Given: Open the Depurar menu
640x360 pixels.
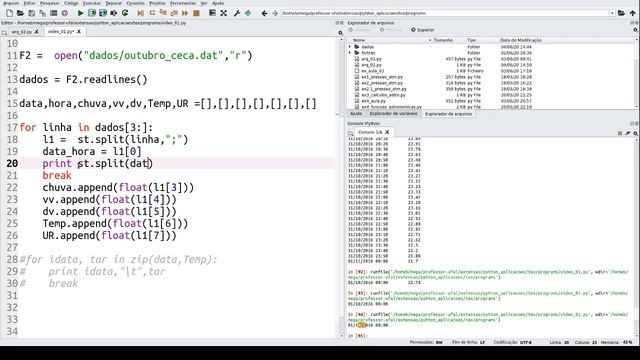Looking at the screenshot, I should pos(113,3).
